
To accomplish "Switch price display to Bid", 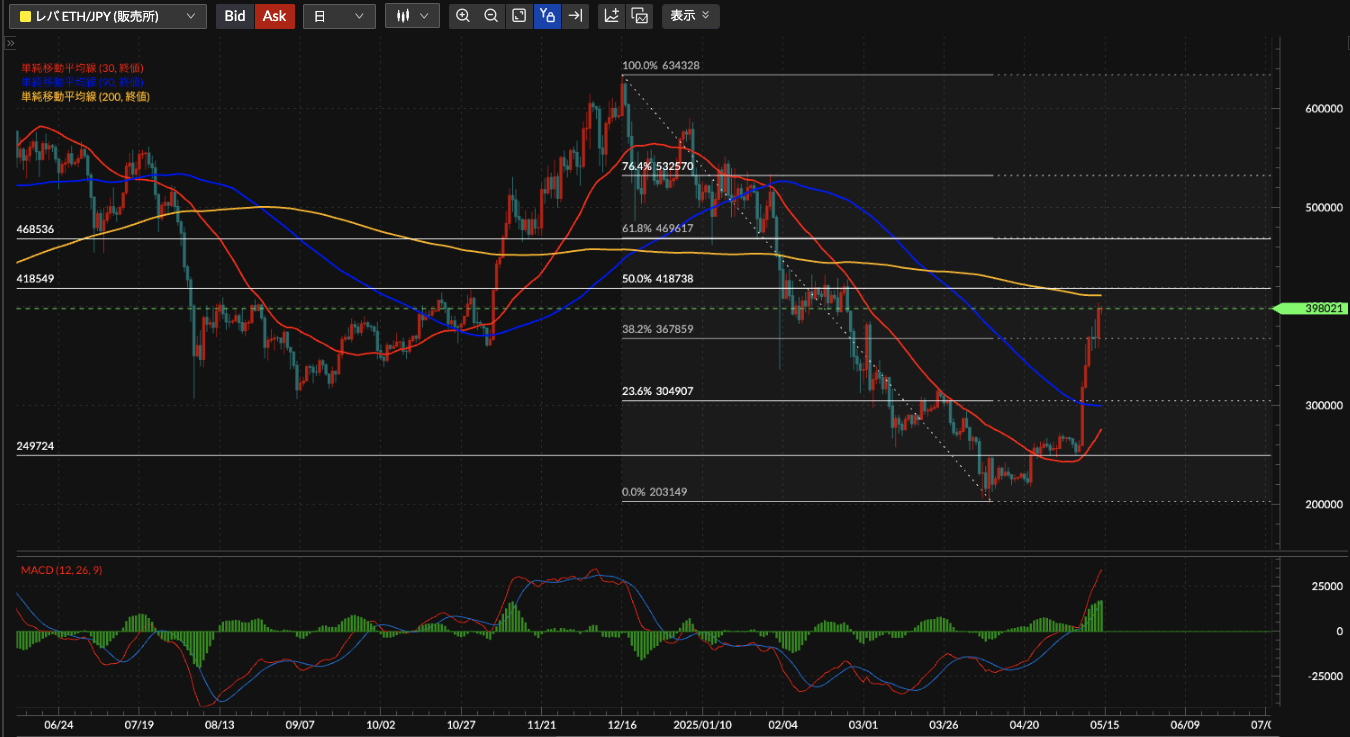I will click(x=235, y=16).
